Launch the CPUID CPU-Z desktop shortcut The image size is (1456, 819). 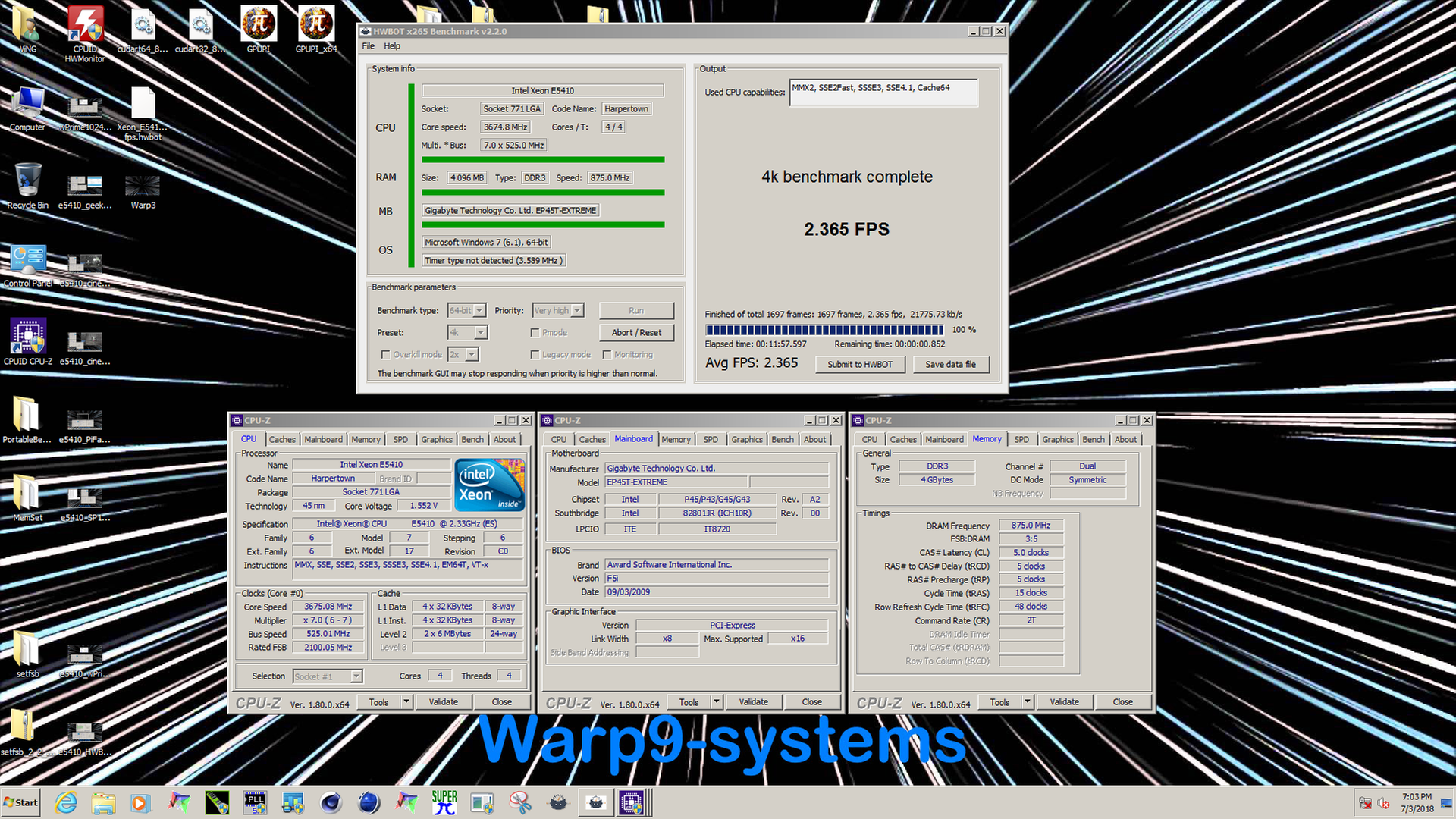(28, 341)
